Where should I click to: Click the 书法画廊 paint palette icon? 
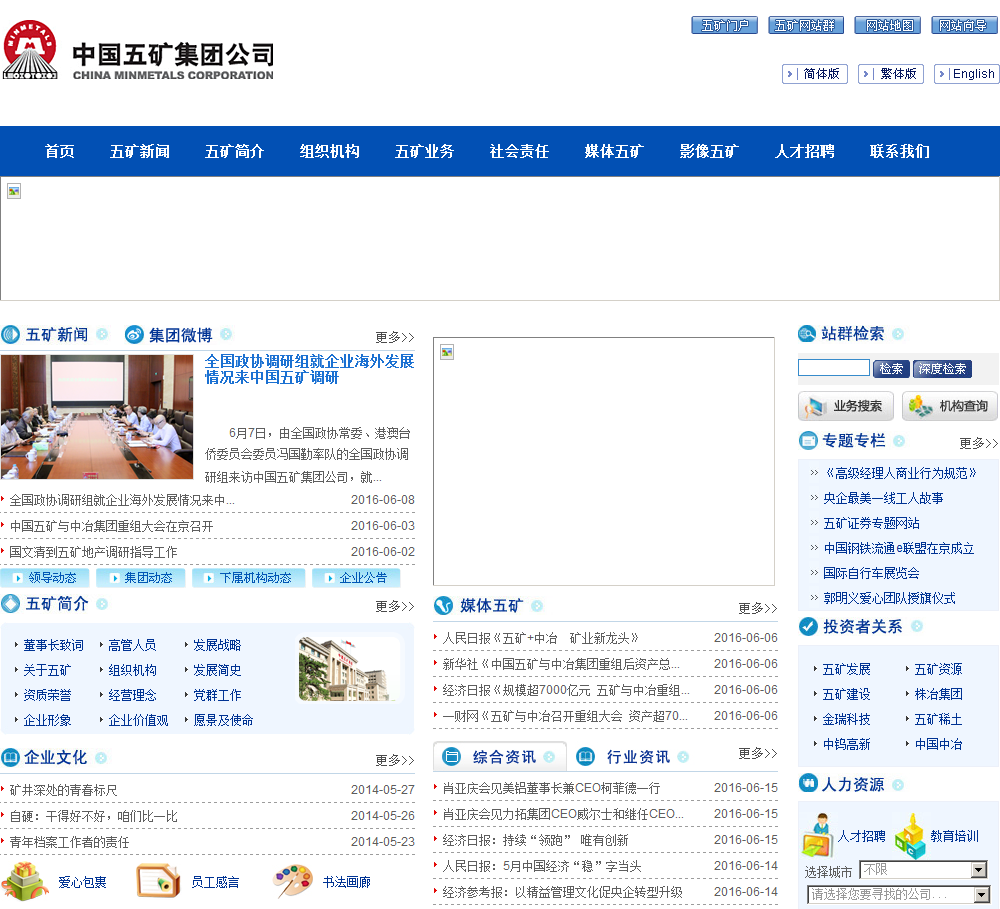coord(293,881)
